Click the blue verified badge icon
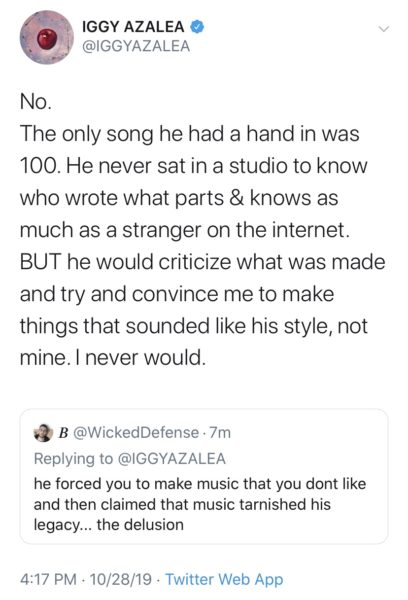The image size is (408, 600). coord(197,27)
